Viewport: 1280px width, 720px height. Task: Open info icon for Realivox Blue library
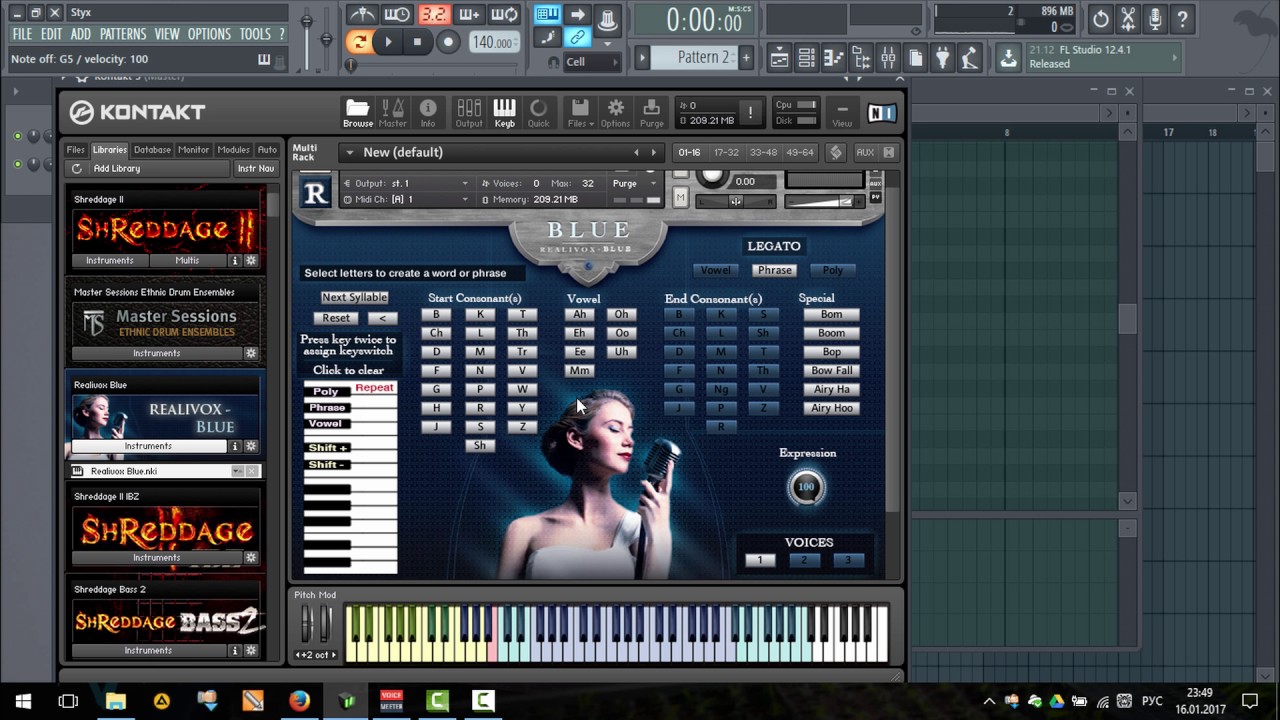click(235, 446)
